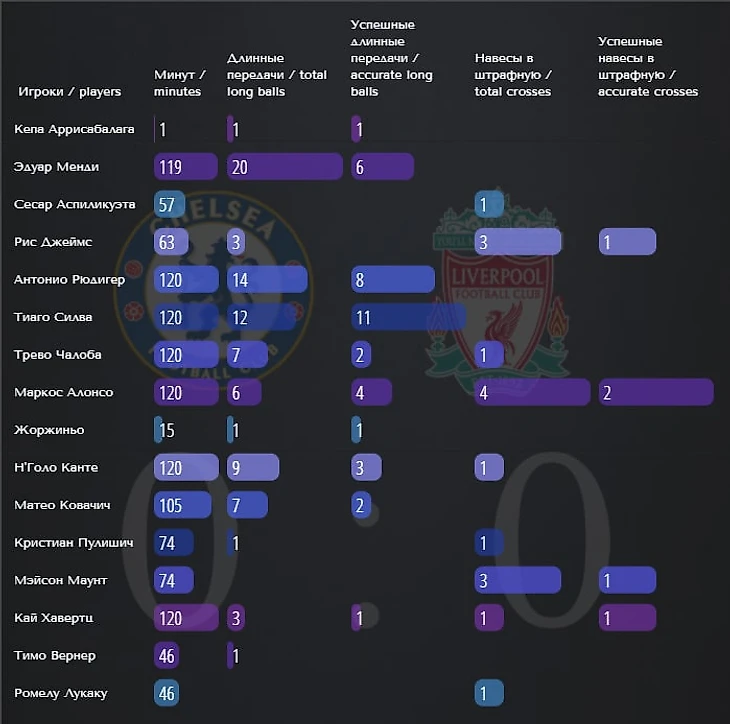Click the player name Тимо Вернер

(x=55, y=656)
